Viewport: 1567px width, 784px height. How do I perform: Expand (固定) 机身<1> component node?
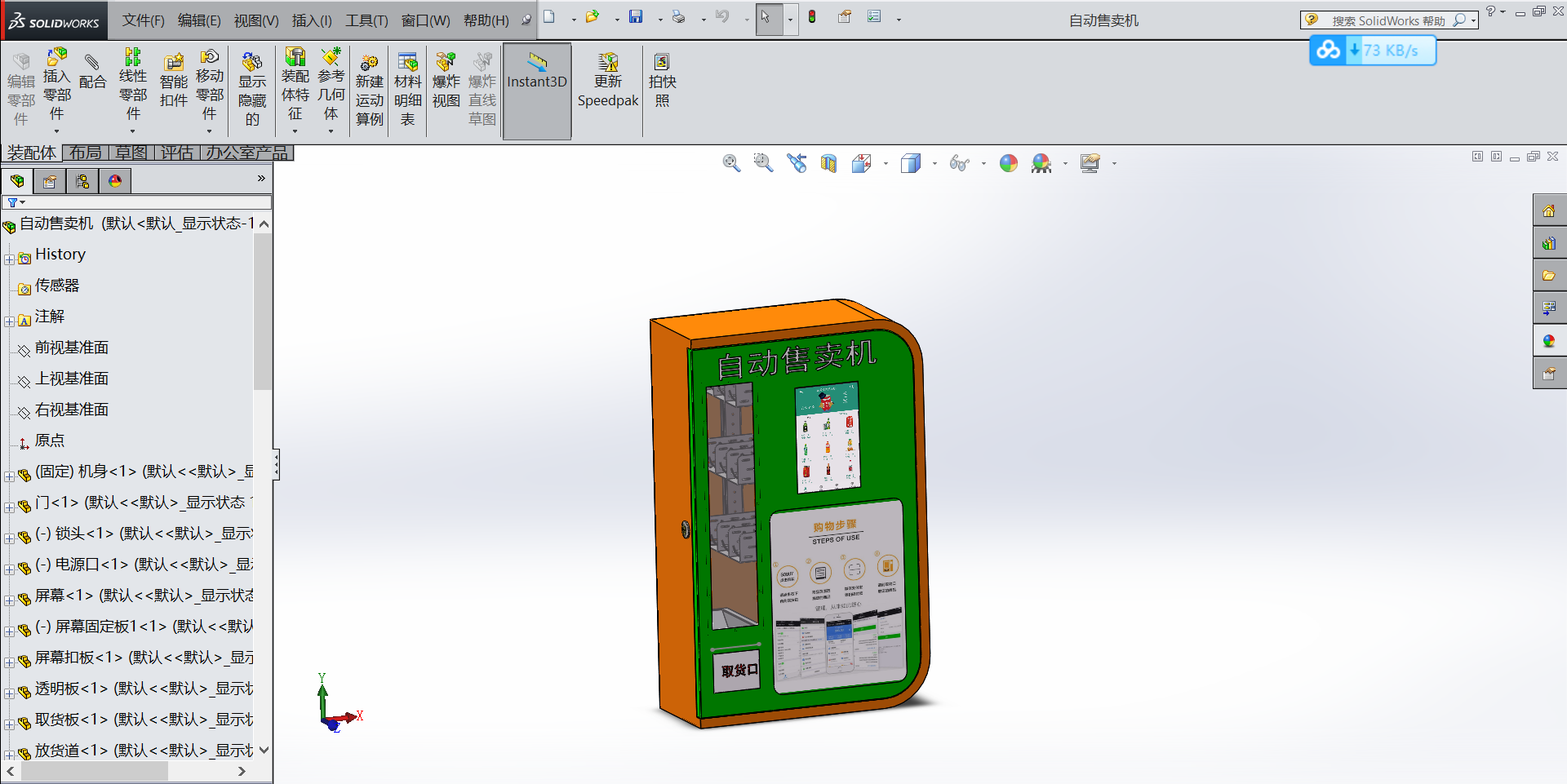[x=9, y=476]
